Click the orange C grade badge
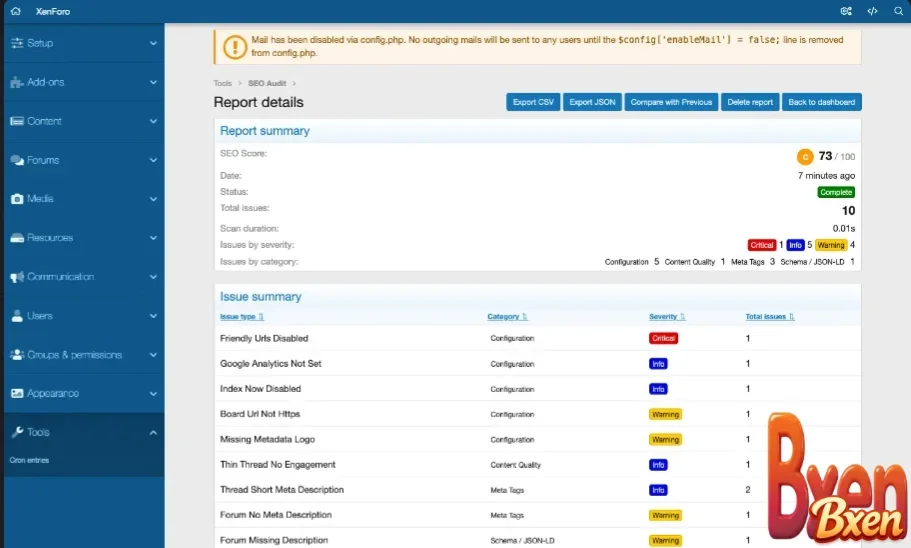The width and height of the screenshot is (911, 548). (805, 157)
